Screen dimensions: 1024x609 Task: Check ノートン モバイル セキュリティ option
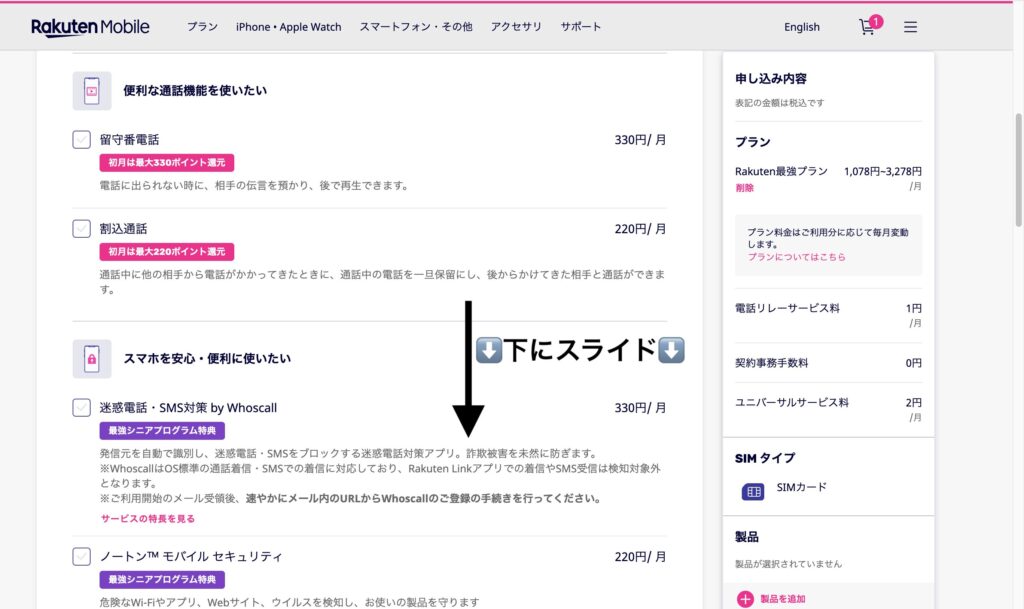coord(82,556)
